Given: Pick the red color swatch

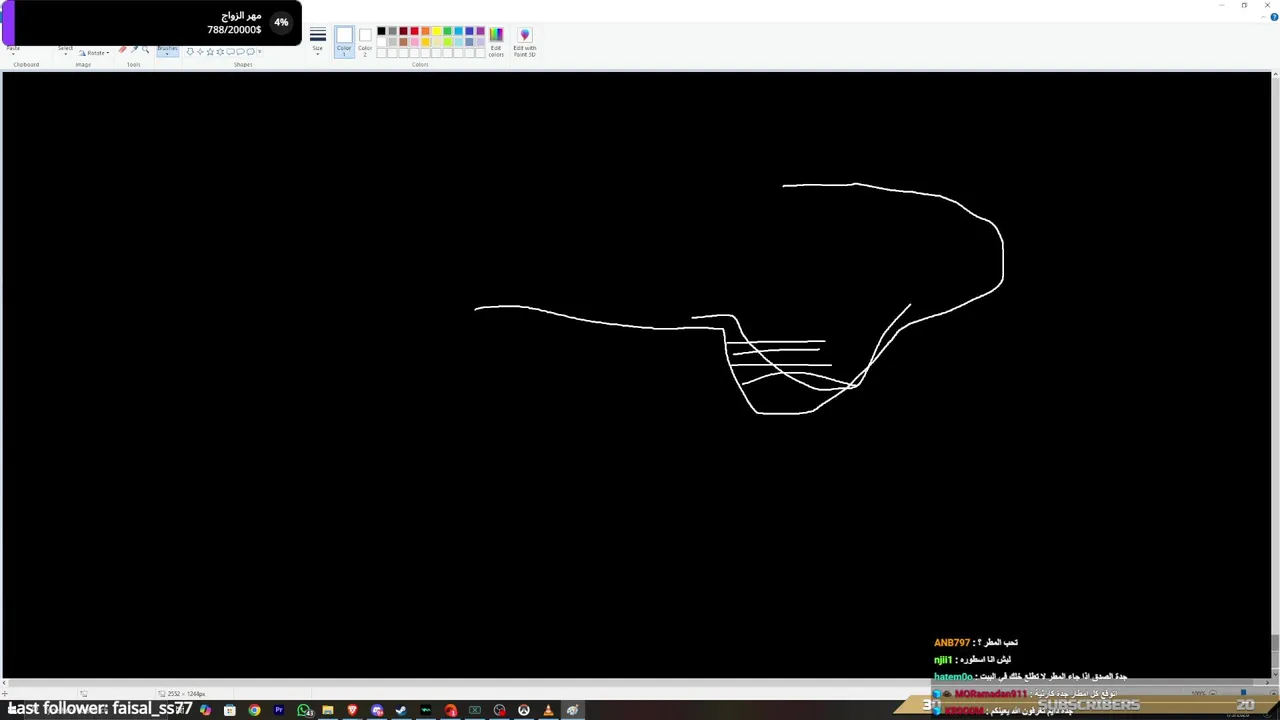Looking at the screenshot, I should [414, 31].
